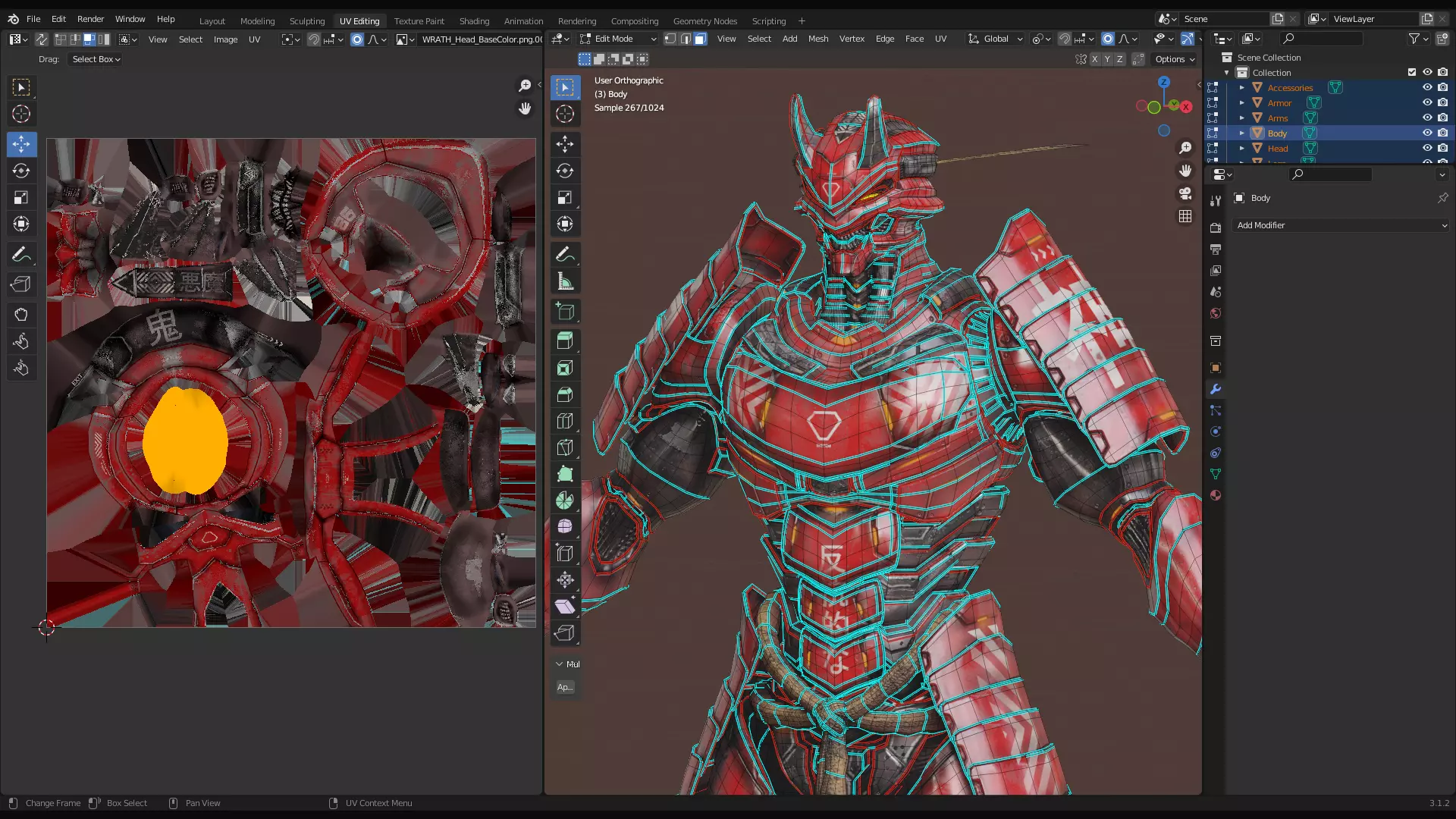1456x819 pixels.
Task: Select the Inset Faces tool
Action: 565,368
